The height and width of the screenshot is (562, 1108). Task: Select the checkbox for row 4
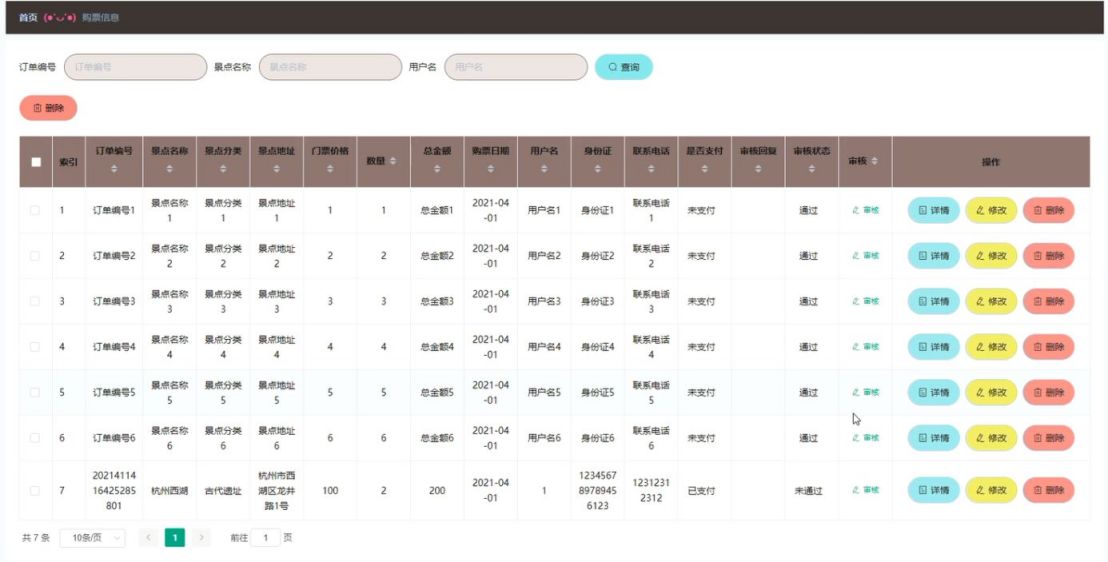pyautogui.click(x=35, y=346)
